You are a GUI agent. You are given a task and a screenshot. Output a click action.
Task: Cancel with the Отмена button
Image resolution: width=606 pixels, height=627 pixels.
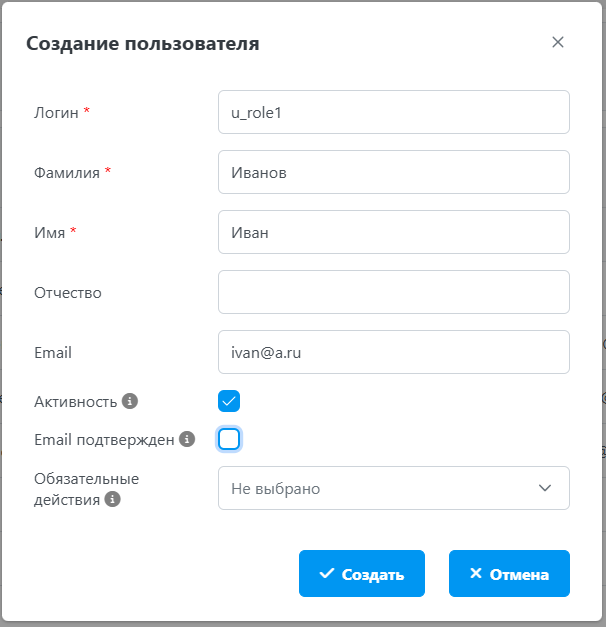[509, 574]
